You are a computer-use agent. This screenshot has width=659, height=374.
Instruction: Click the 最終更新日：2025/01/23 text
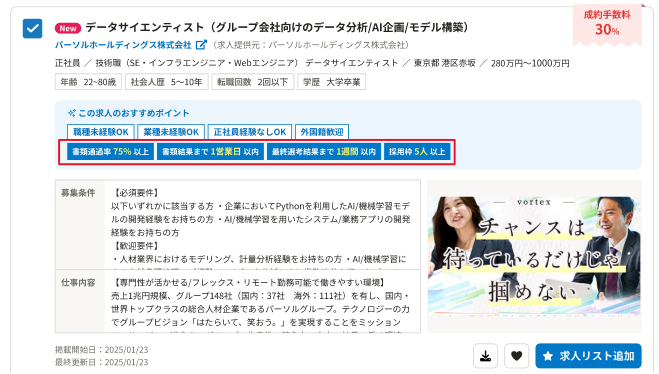coord(101,362)
